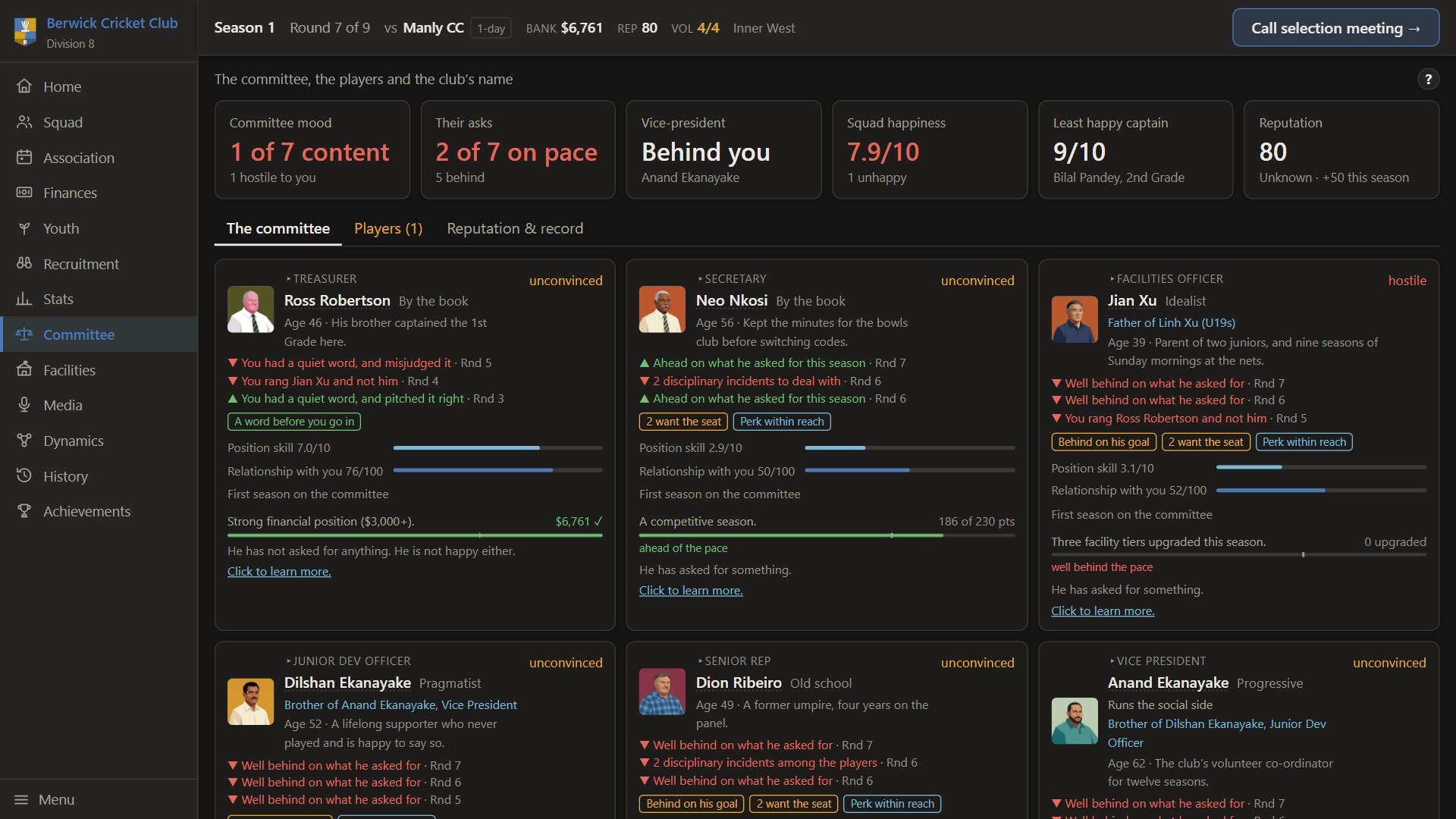Expand the Treasurer role disclosure triangle
The image size is (1456, 819).
click(288, 279)
